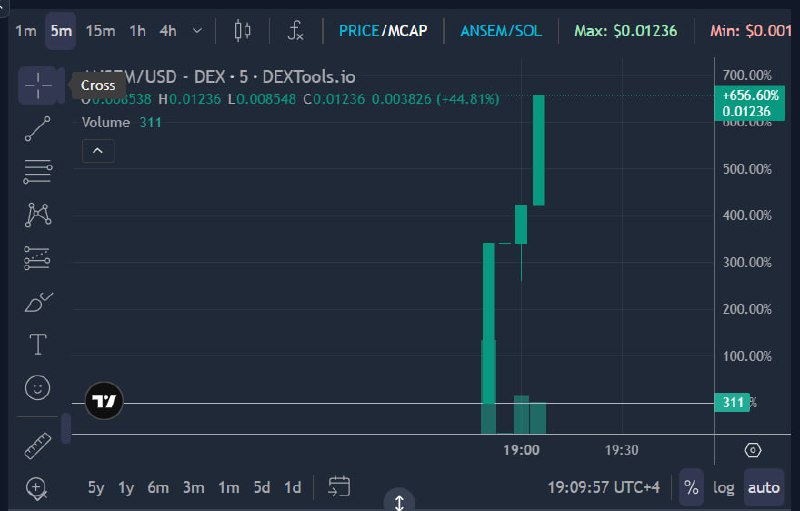Toggle the auto scale mode
The image size is (800, 511).
point(764,488)
